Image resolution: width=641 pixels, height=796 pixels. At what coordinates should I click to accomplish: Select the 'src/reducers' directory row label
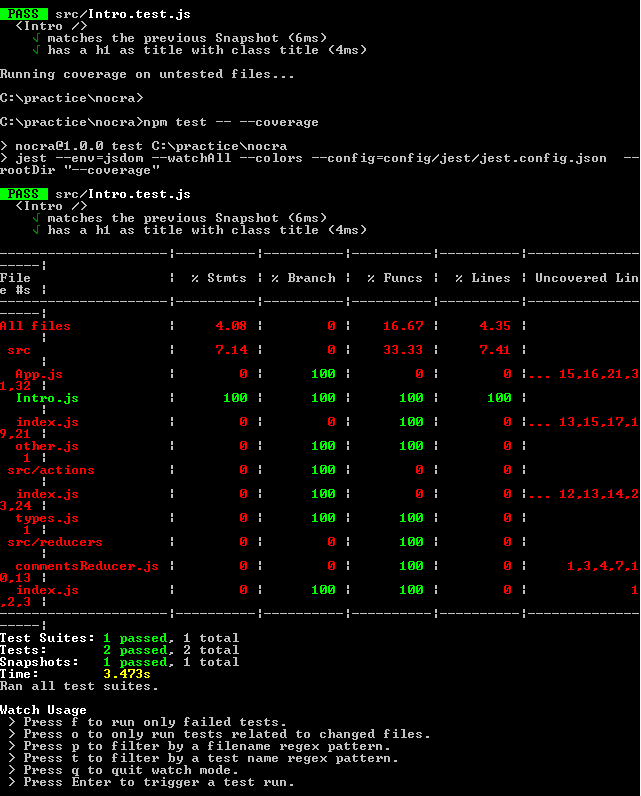coord(55,542)
